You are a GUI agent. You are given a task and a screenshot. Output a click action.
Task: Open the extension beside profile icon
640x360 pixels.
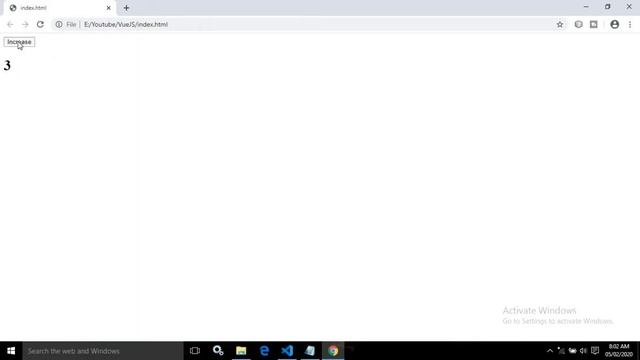(593, 24)
